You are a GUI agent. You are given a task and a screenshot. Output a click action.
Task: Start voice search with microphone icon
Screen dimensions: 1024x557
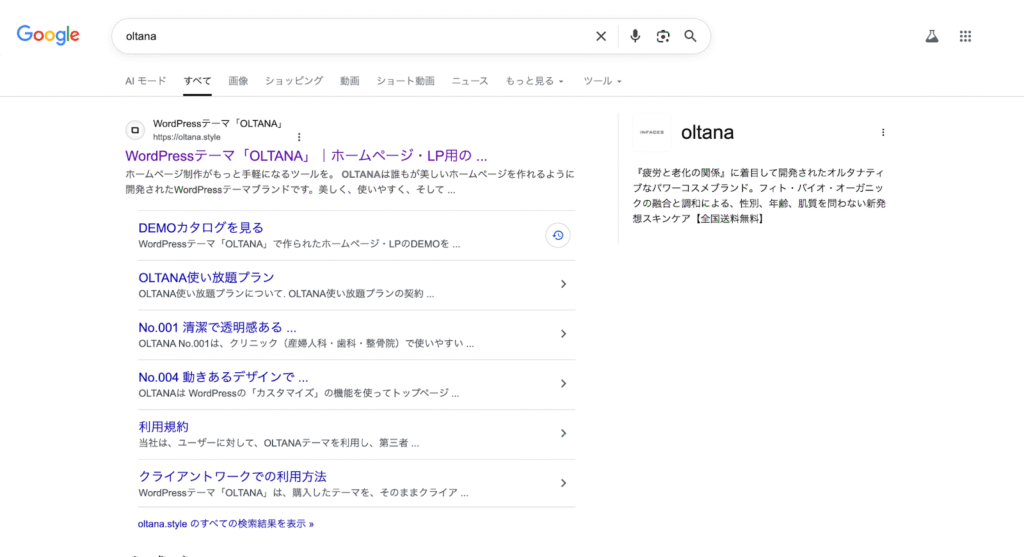click(634, 36)
